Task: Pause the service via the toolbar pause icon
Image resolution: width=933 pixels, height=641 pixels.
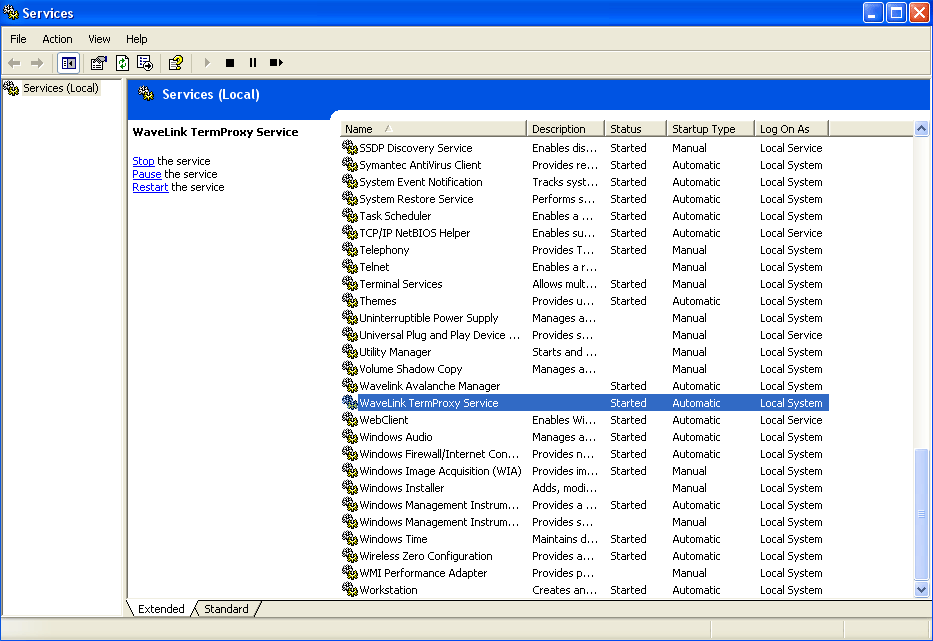Action: [x=252, y=62]
